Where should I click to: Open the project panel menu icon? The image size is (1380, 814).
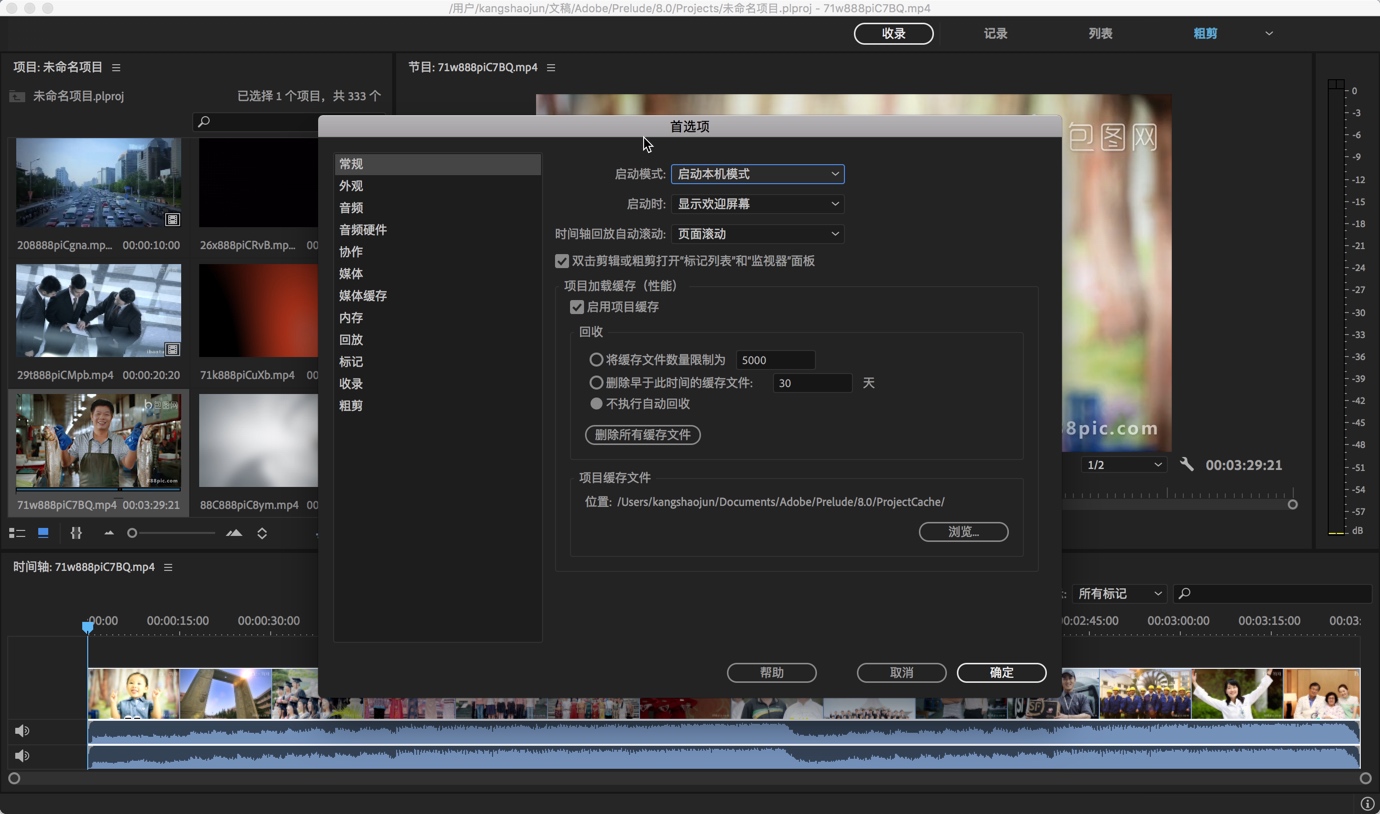116,67
